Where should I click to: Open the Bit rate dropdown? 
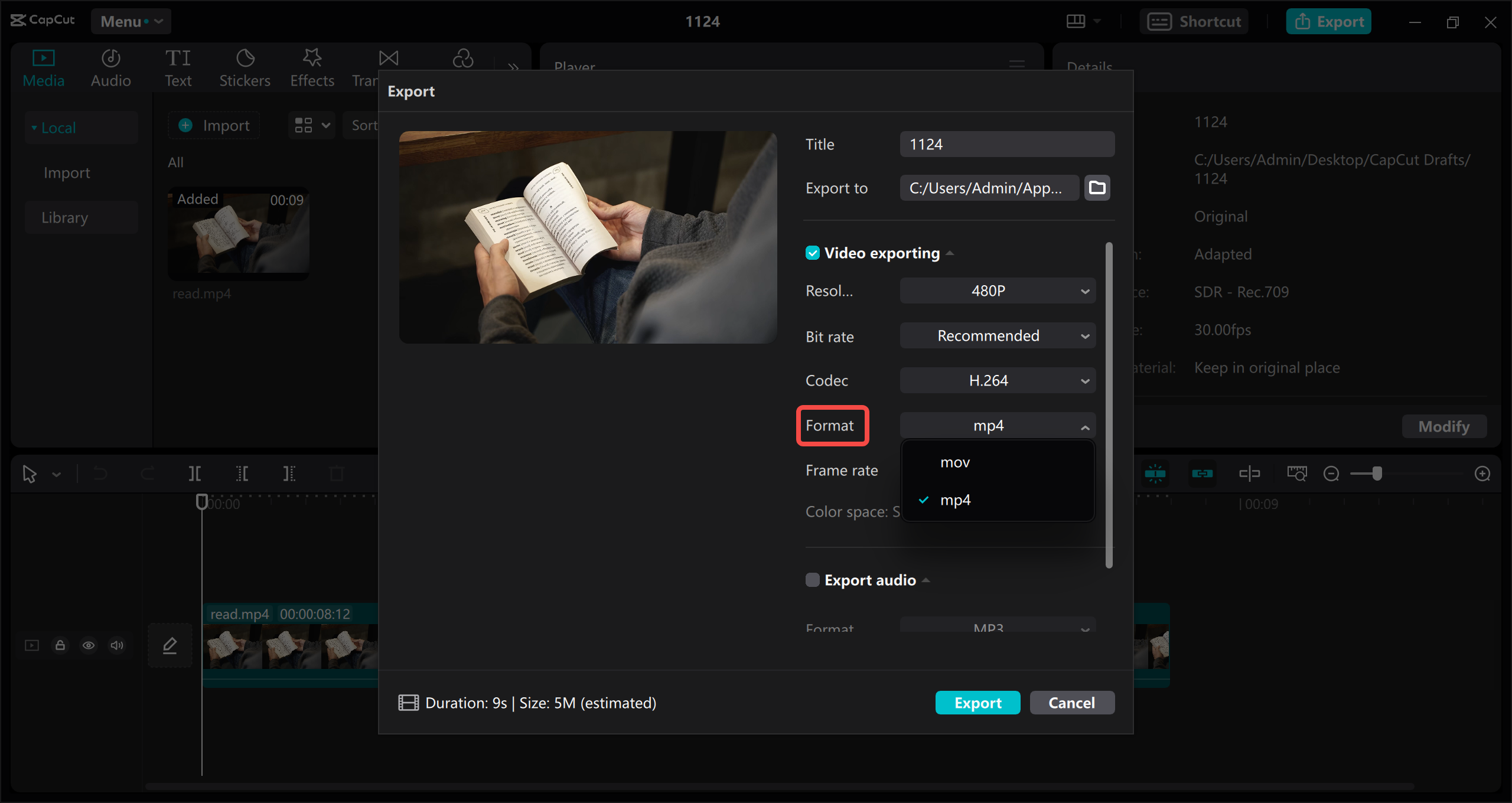point(997,335)
